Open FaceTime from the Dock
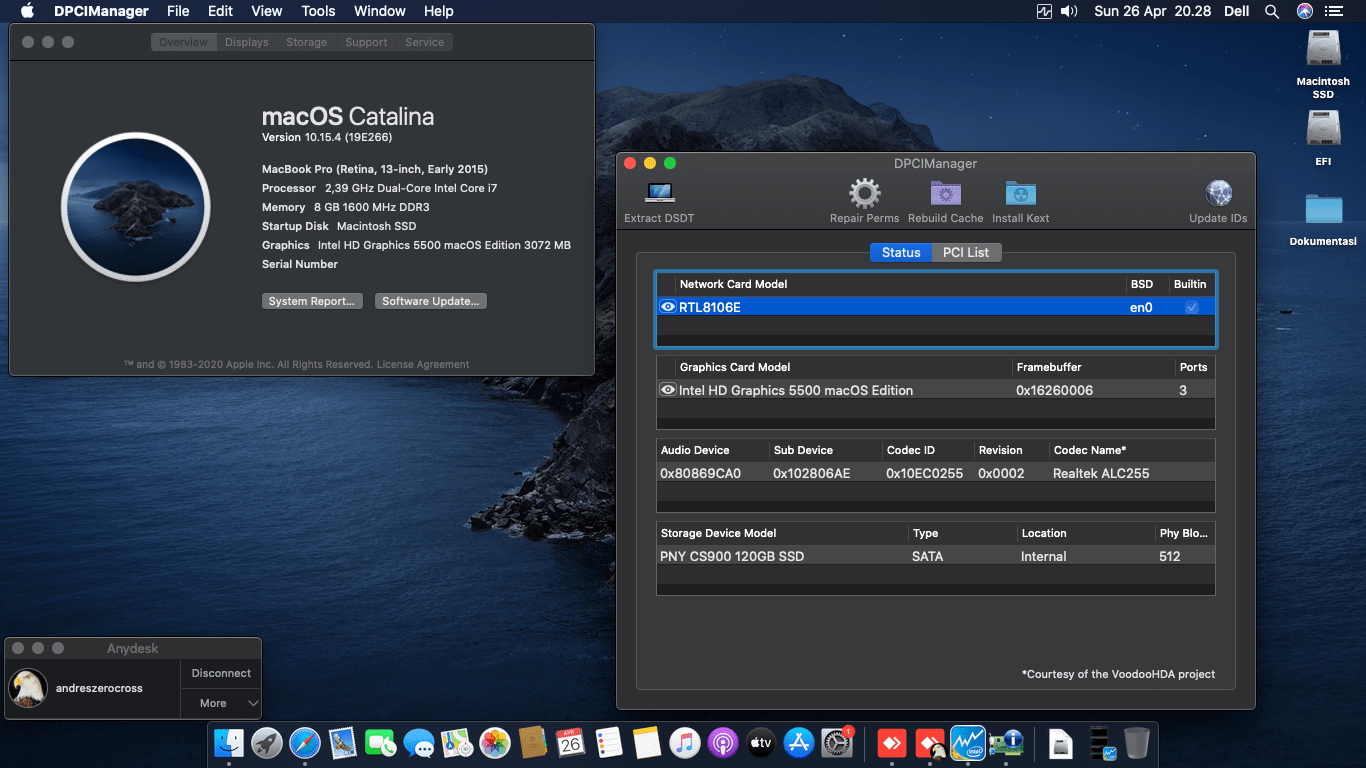 (381, 743)
